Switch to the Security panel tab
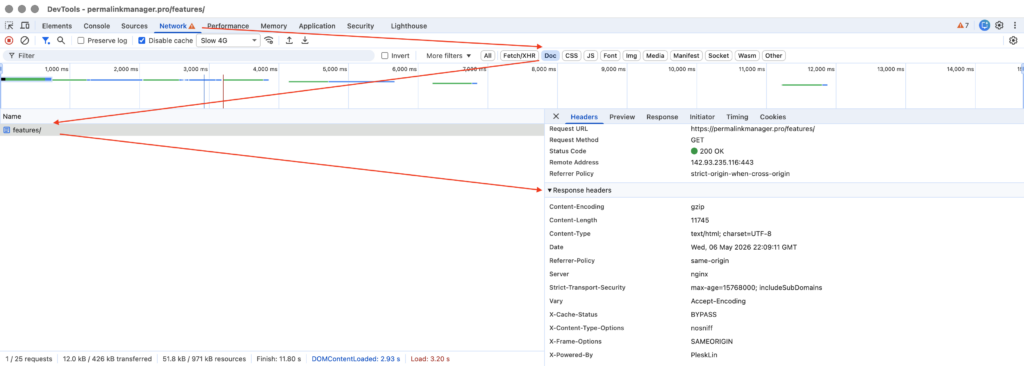The width and height of the screenshot is (1024, 366). 360,26
